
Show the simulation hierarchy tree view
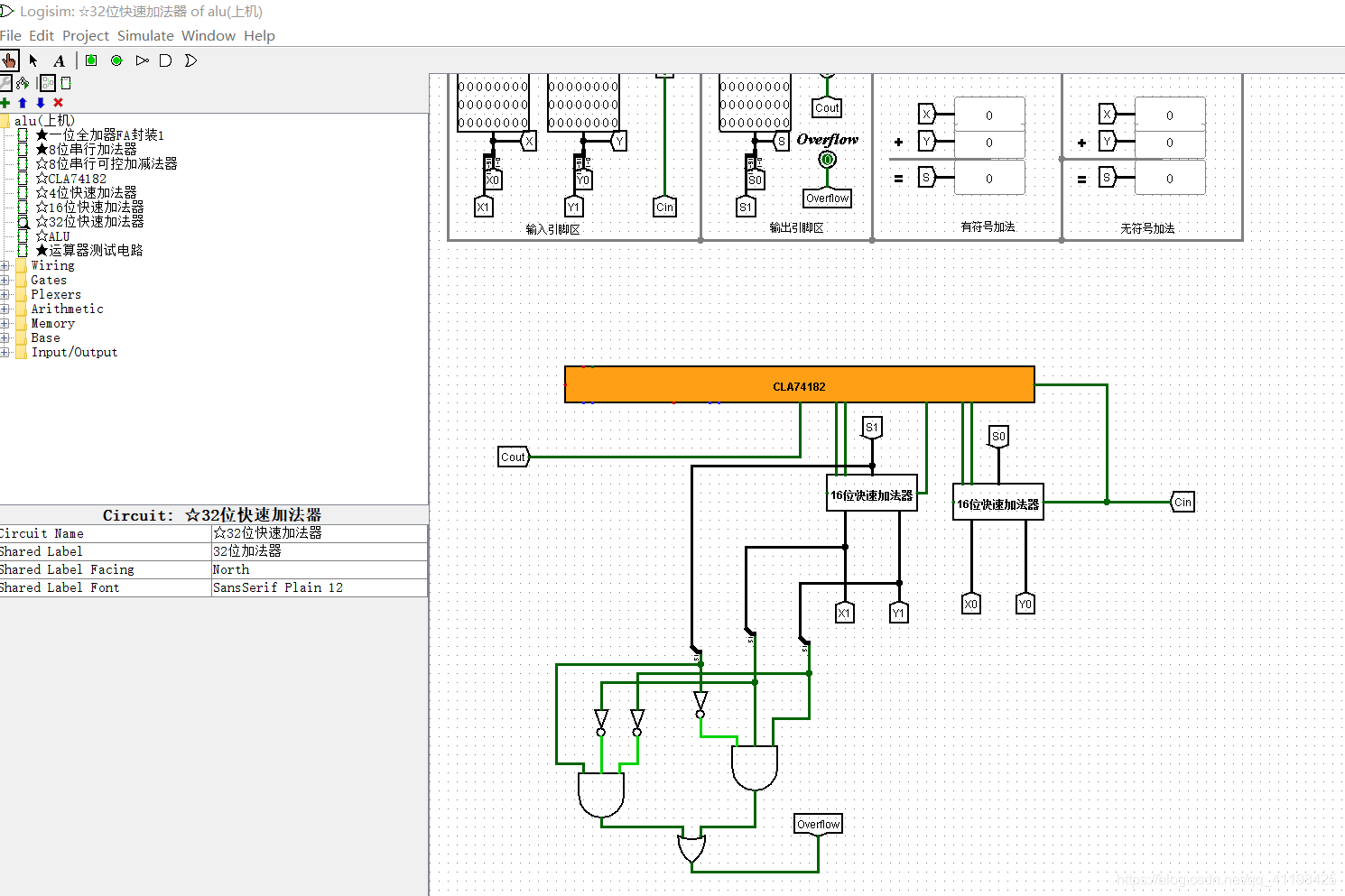(x=23, y=83)
